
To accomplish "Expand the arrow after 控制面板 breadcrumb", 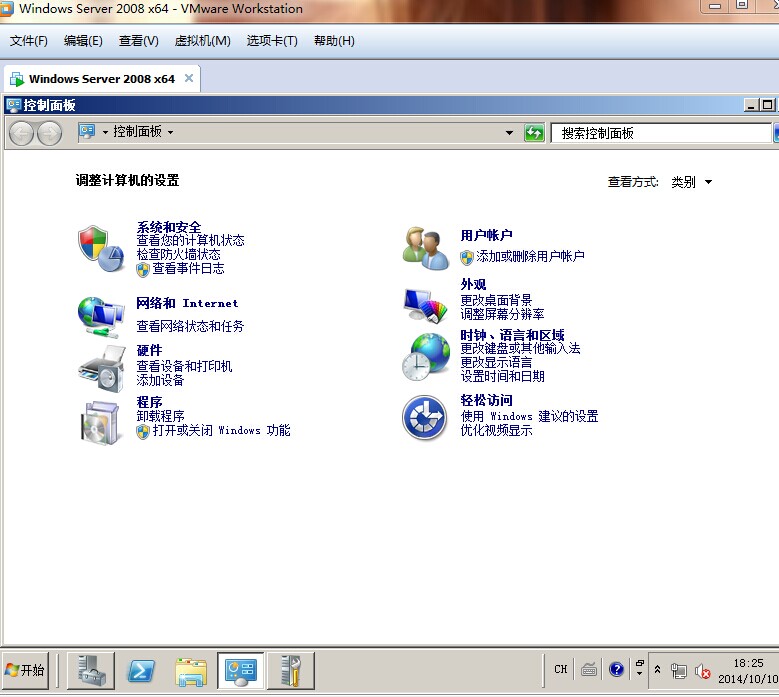I will [x=170, y=132].
